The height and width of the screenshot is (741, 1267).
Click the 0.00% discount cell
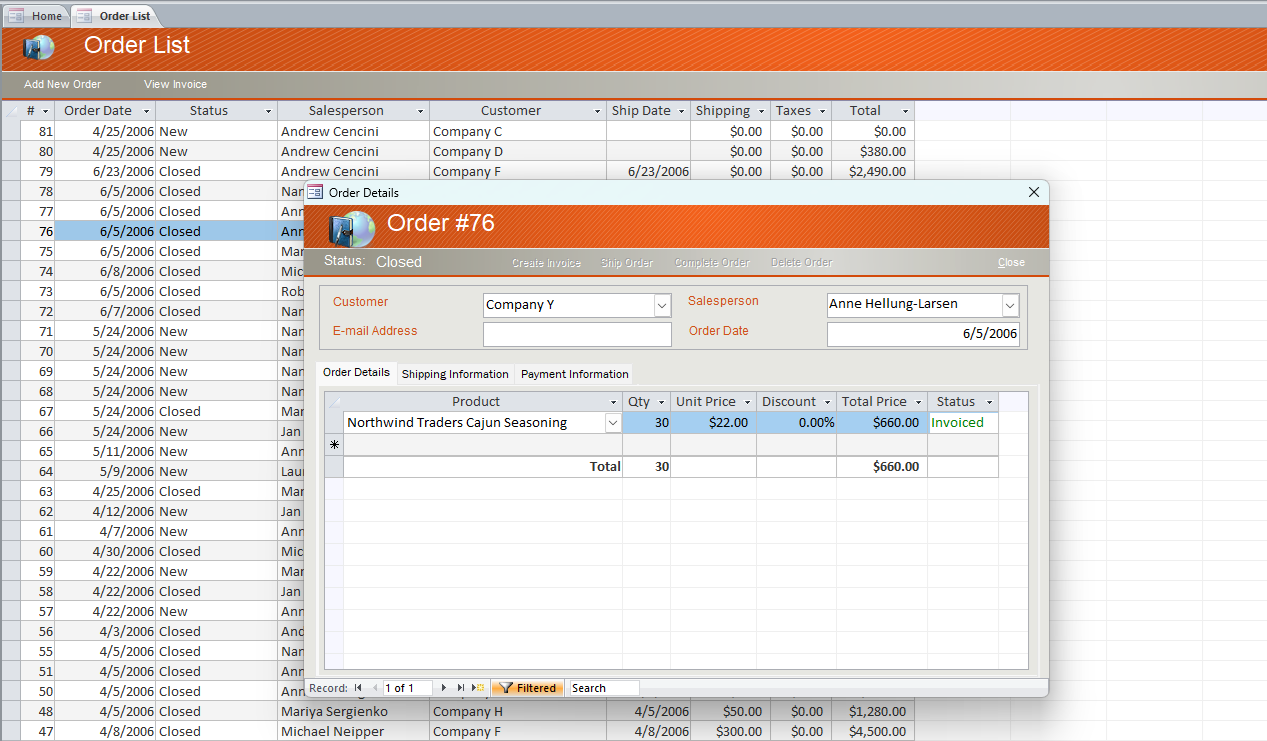[796, 423]
